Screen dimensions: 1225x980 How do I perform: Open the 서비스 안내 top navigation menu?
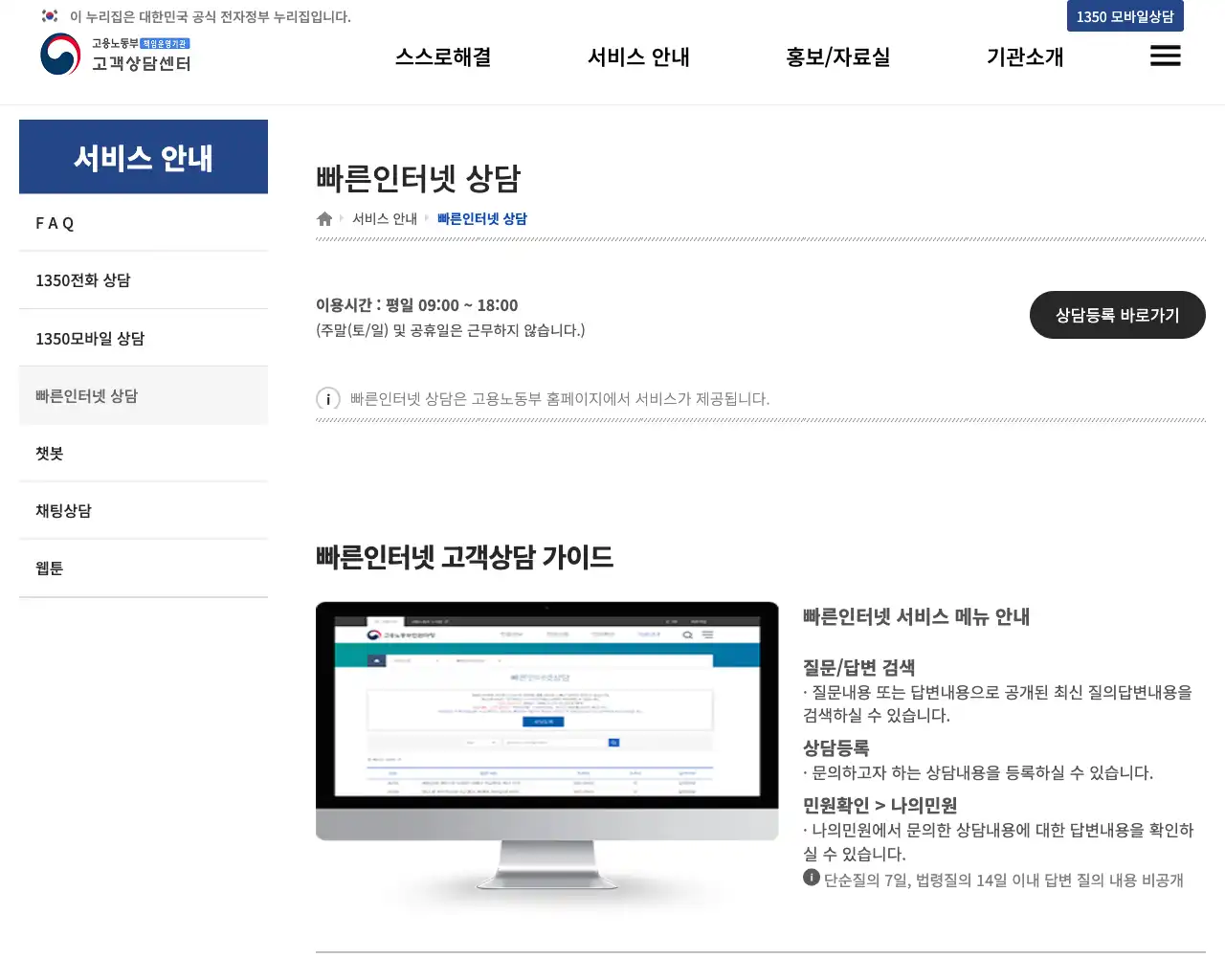click(637, 56)
